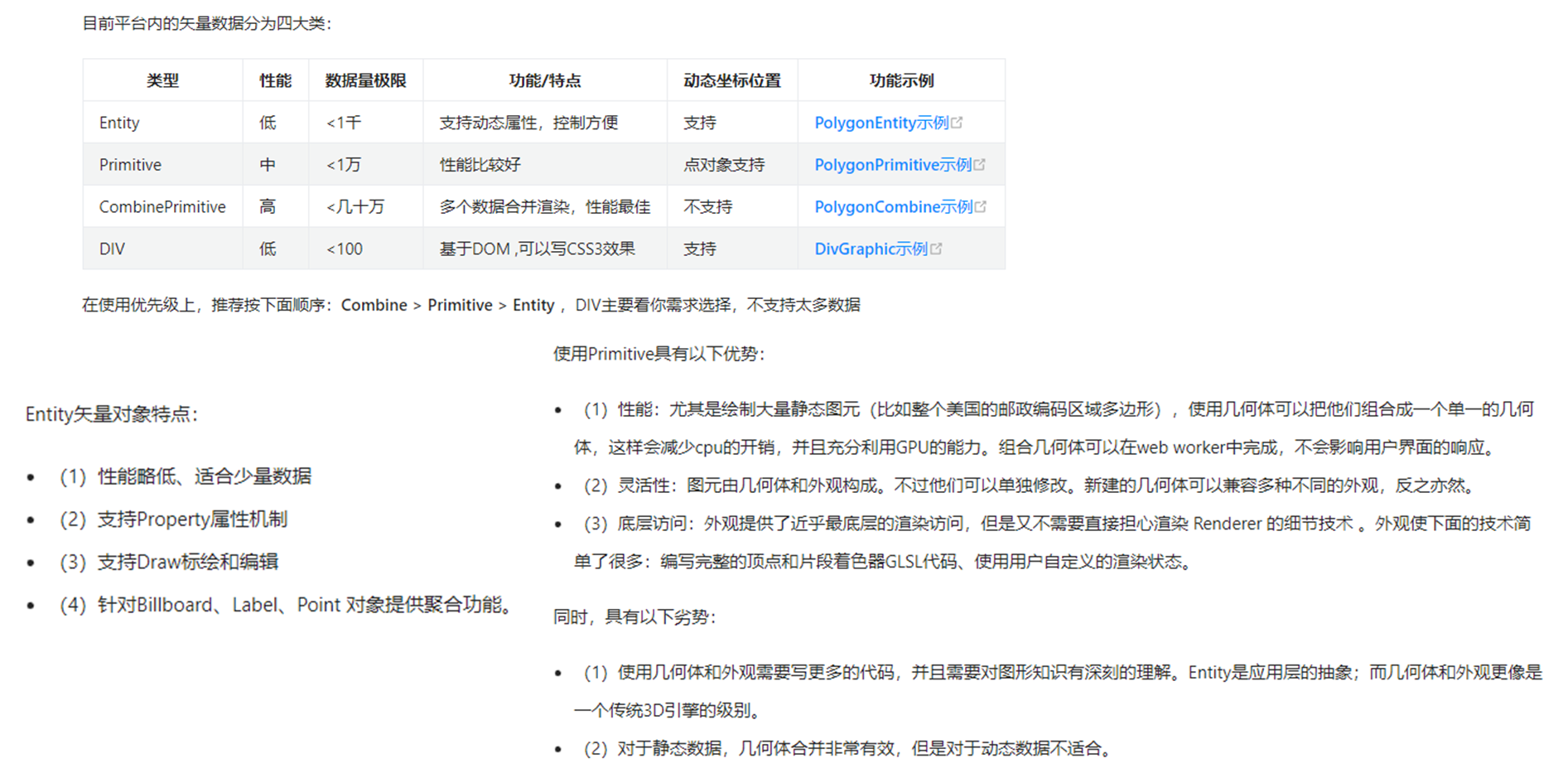Click the <几十万 data limit cell
This screenshot has width=1568, height=773.
coord(355,207)
